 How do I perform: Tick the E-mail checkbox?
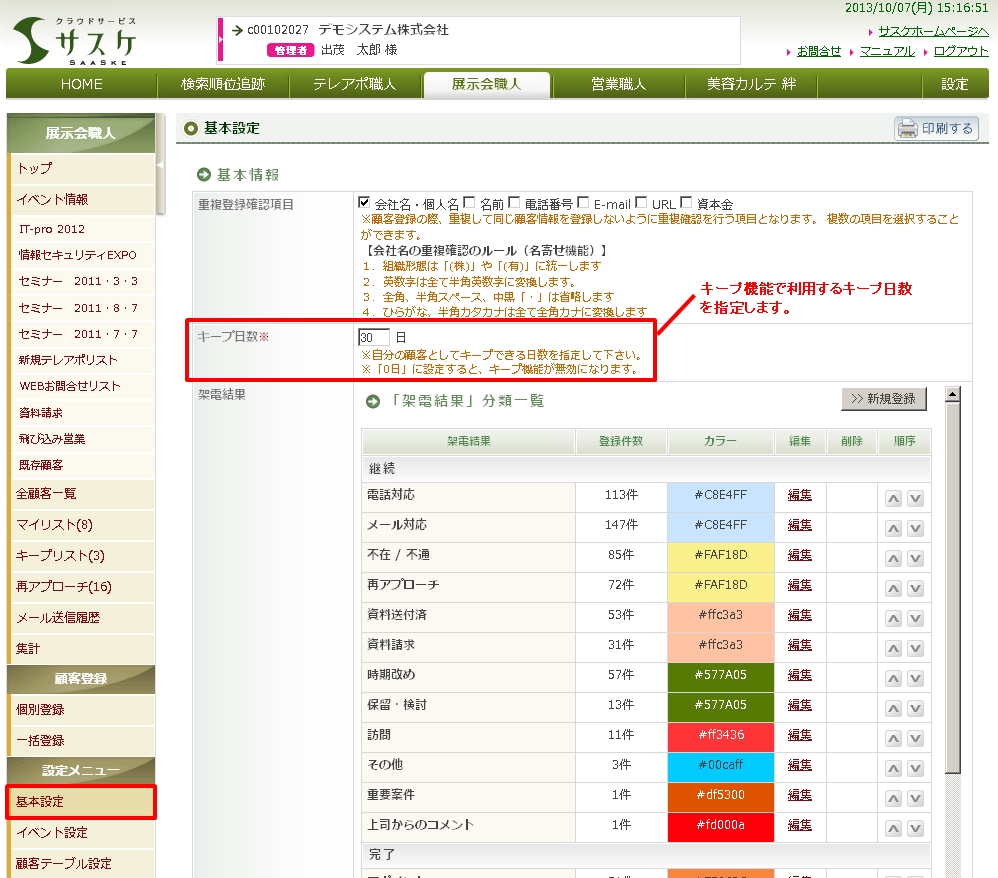[583, 203]
